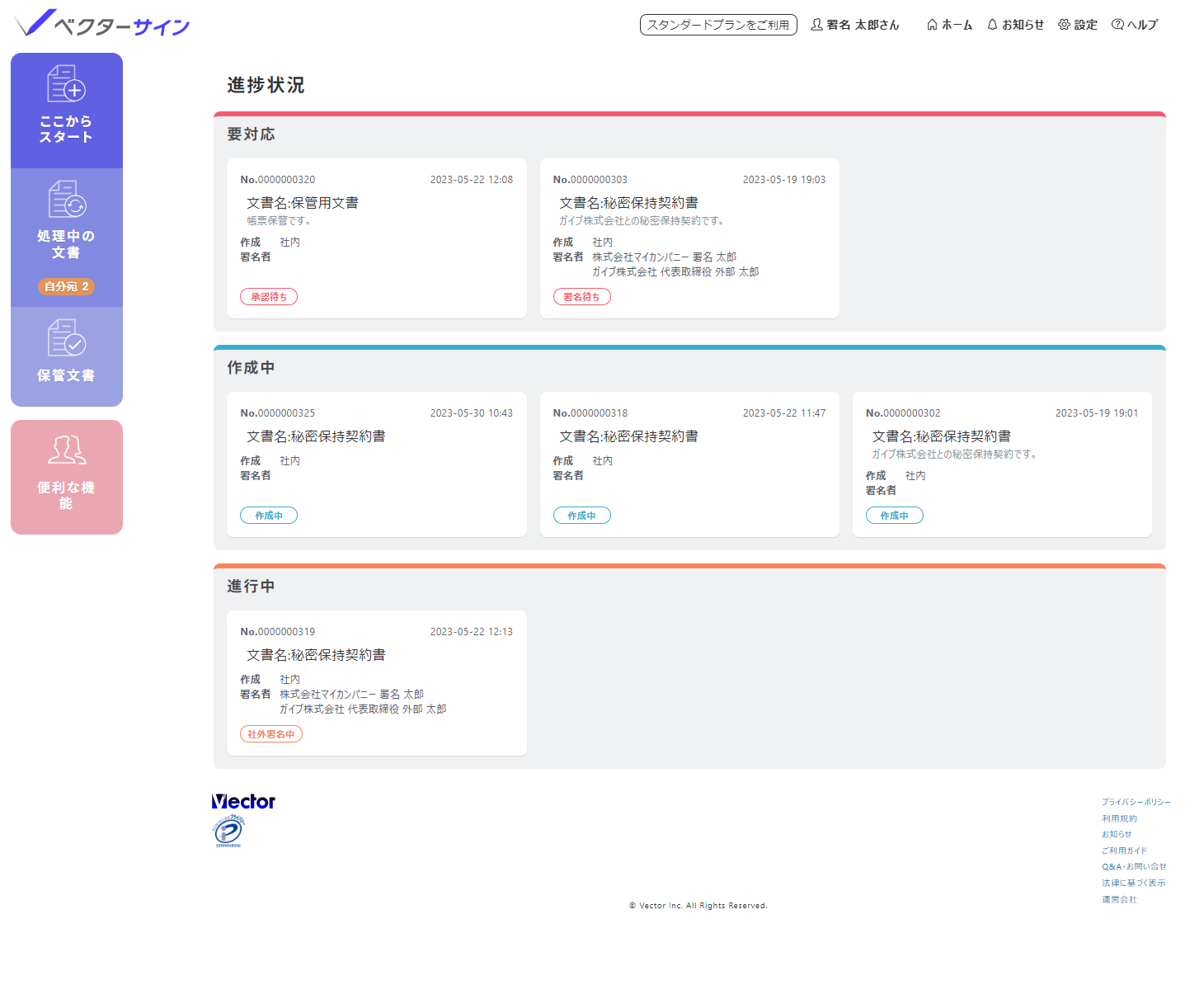Click 進捗状況 page heading

coord(266,85)
